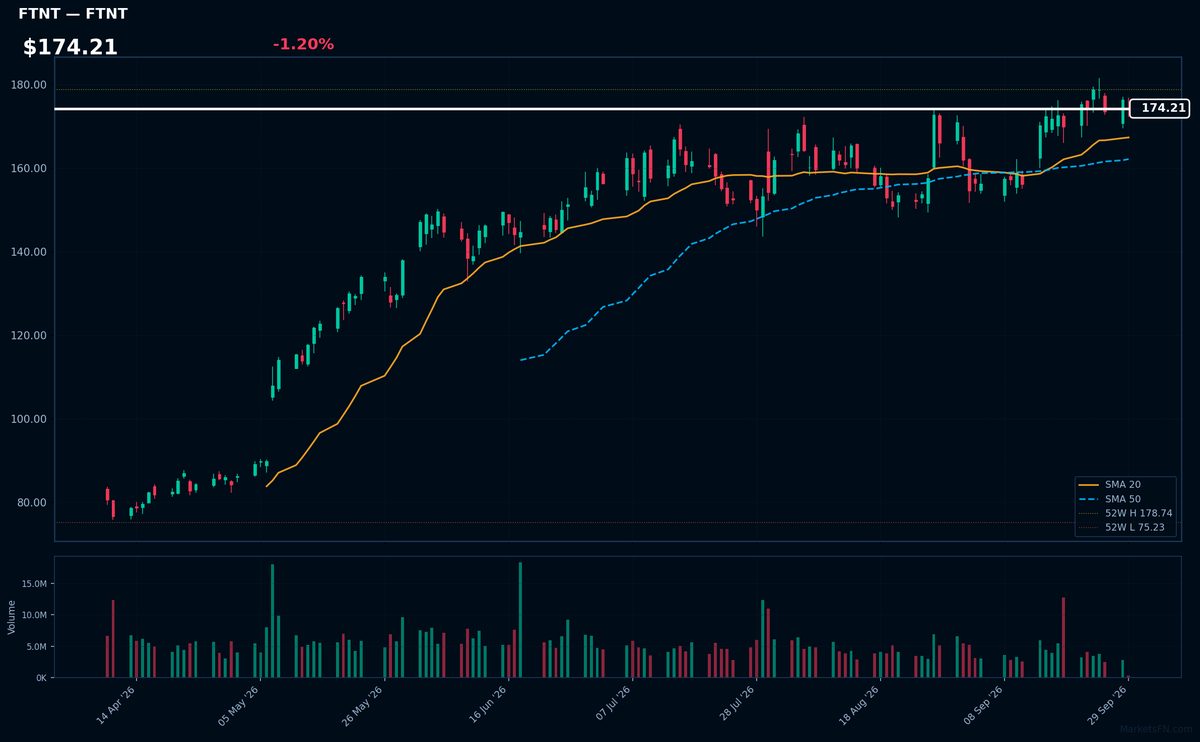The width and height of the screenshot is (1200, 742).
Task: Click the 100.00 price axis label
Action: click(x=30, y=419)
